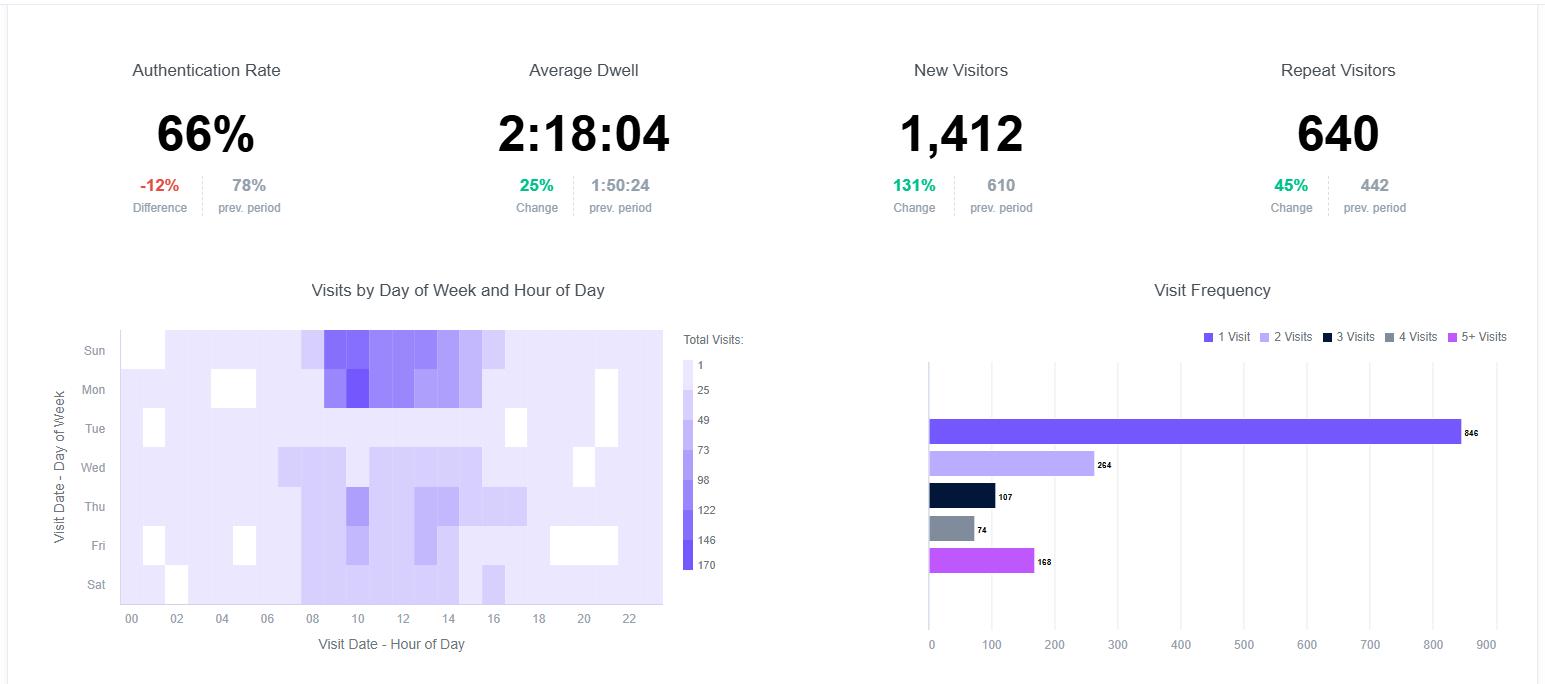The width and height of the screenshot is (1545, 684).
Task: Select the 846 bar for 1 Visit
Action: [1195, 431]
